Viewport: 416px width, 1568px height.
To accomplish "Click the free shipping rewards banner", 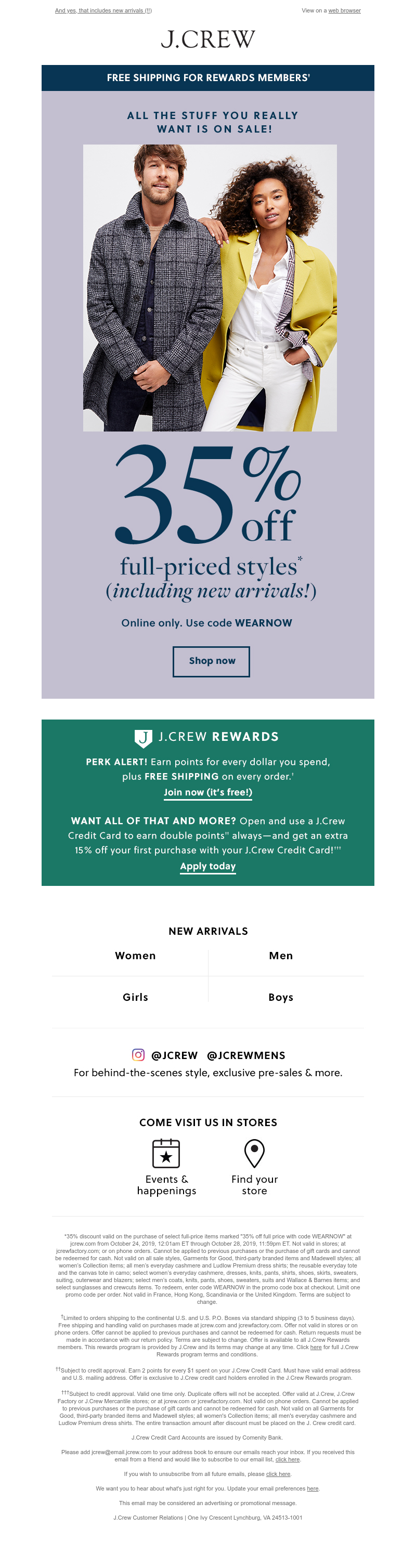I will (207, 78).
